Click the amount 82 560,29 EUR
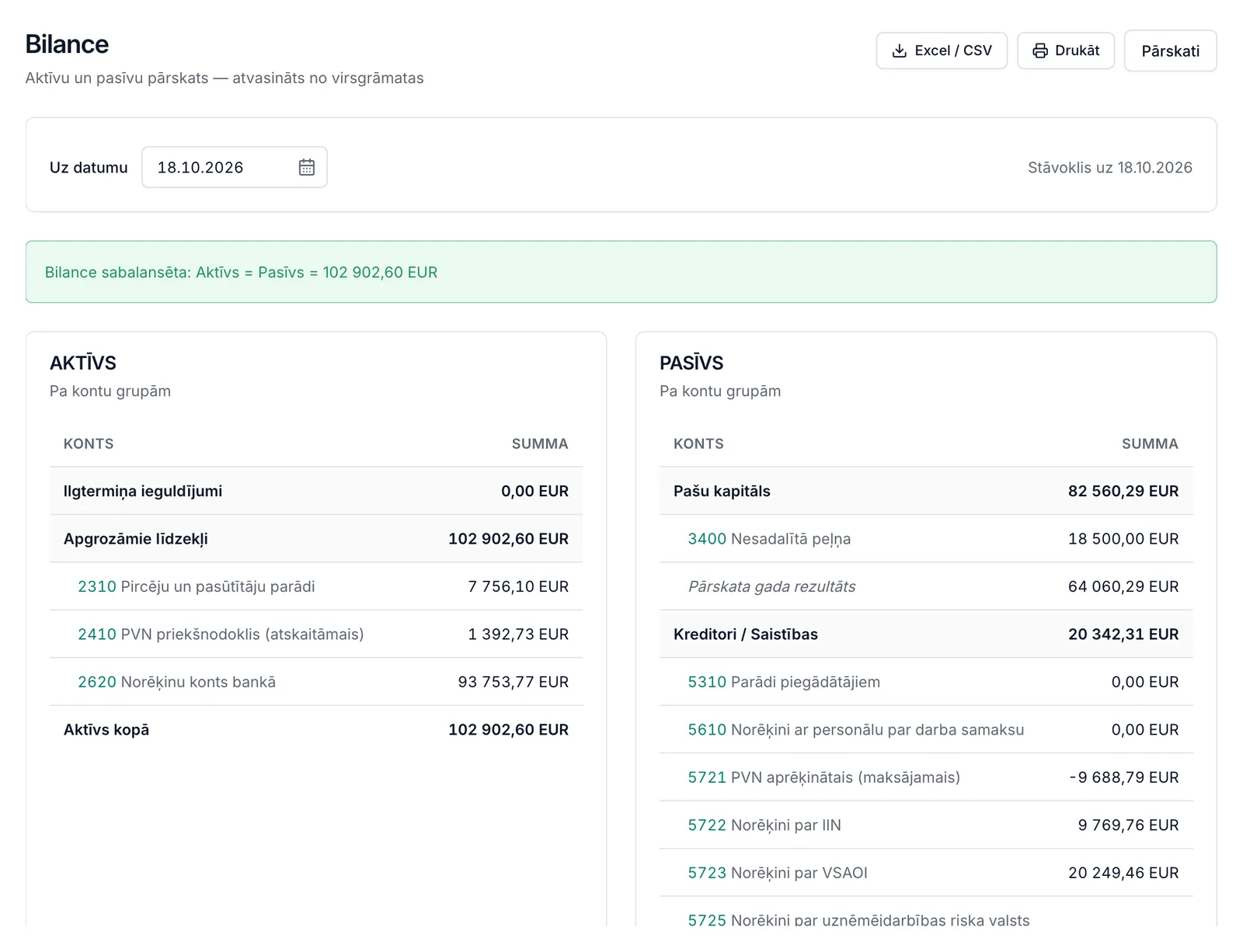 [x=1123, y=491]
